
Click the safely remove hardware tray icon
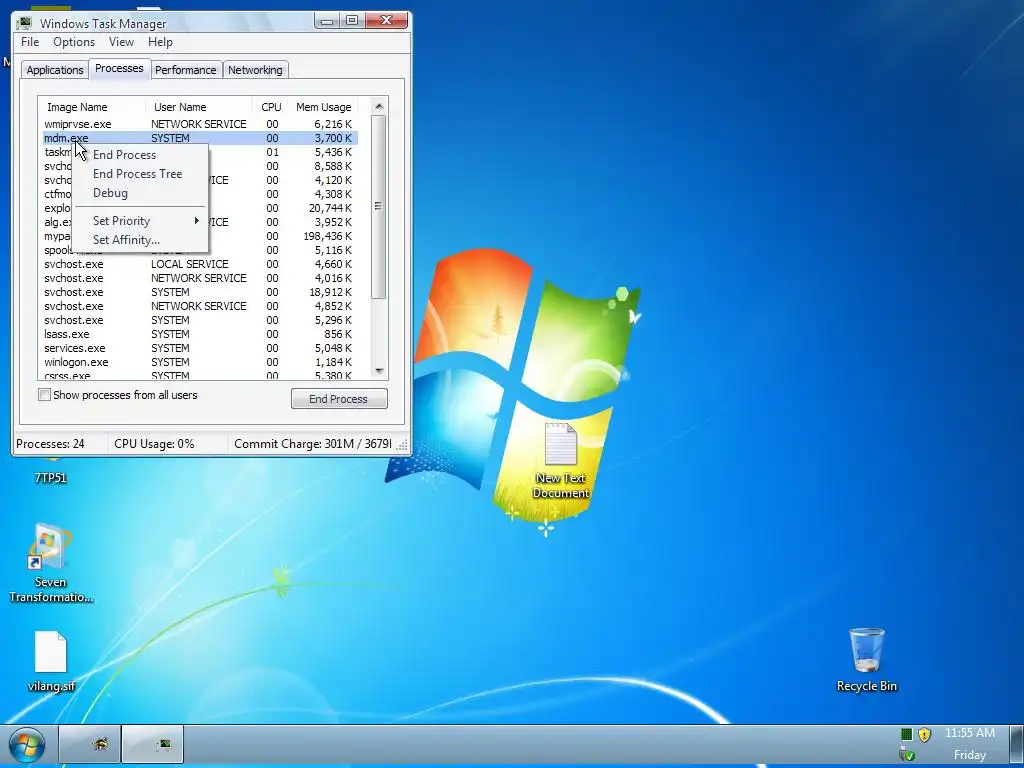pos(906,755)
